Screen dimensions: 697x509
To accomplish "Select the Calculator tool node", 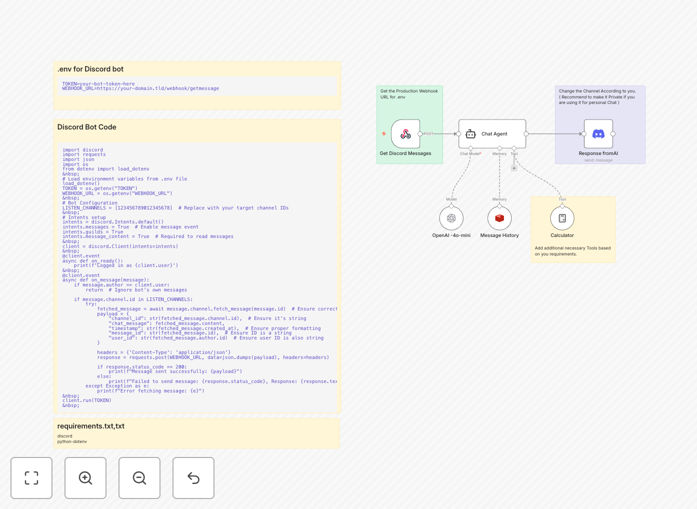I will pyautogui.click(x=562, y=218).
